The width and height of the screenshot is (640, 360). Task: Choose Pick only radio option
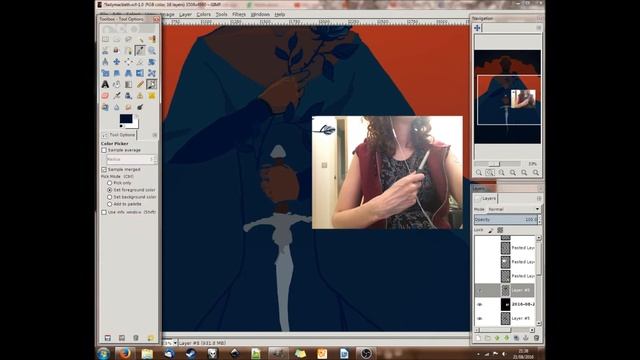[x=109, y=183]
